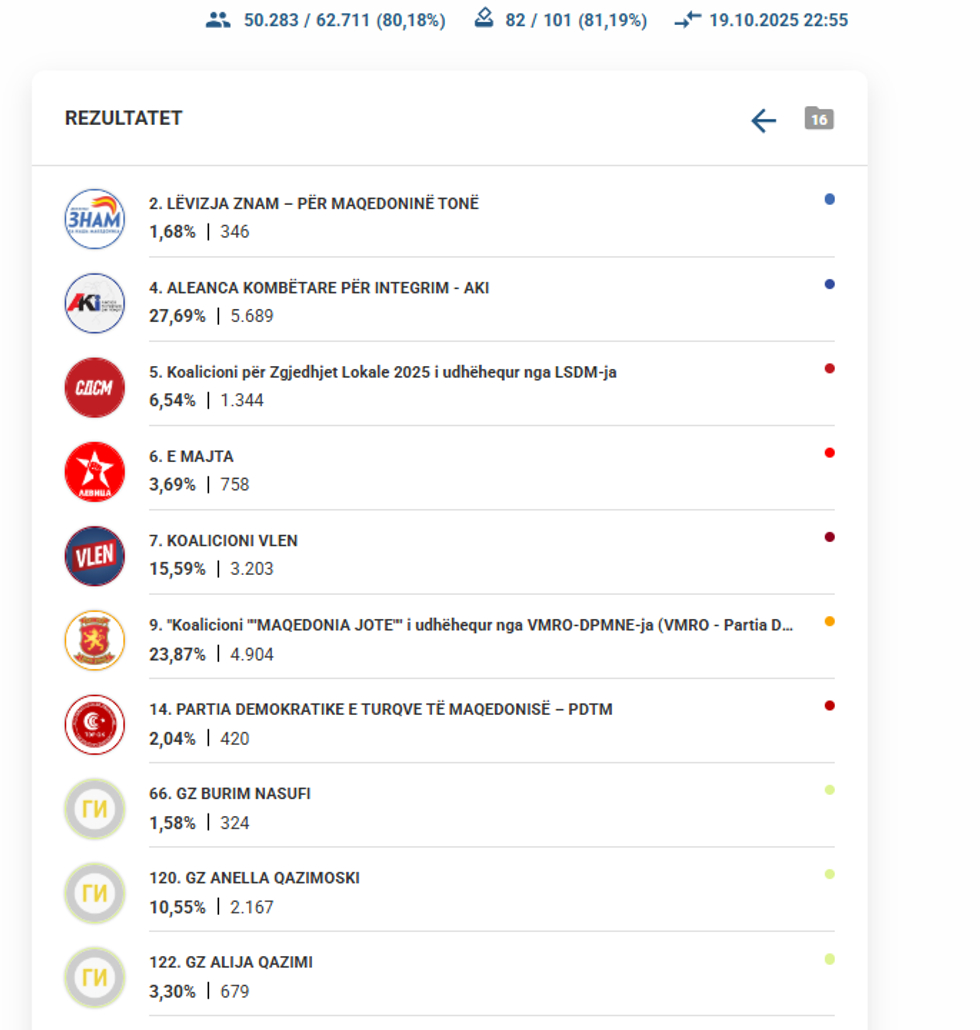Click the voters turnout people icon
The height and width of the screenshot is (1030, 980).
(218, 20)
